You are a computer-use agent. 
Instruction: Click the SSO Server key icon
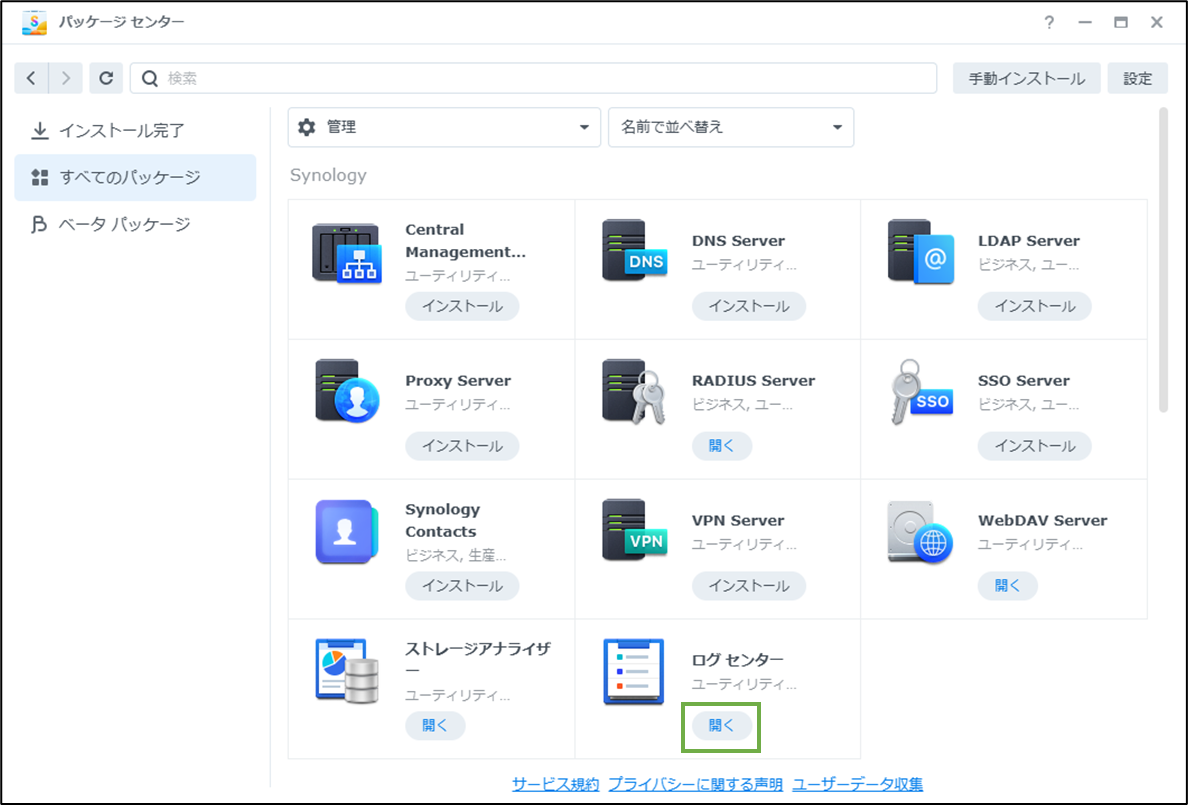[x=921, y=392]
